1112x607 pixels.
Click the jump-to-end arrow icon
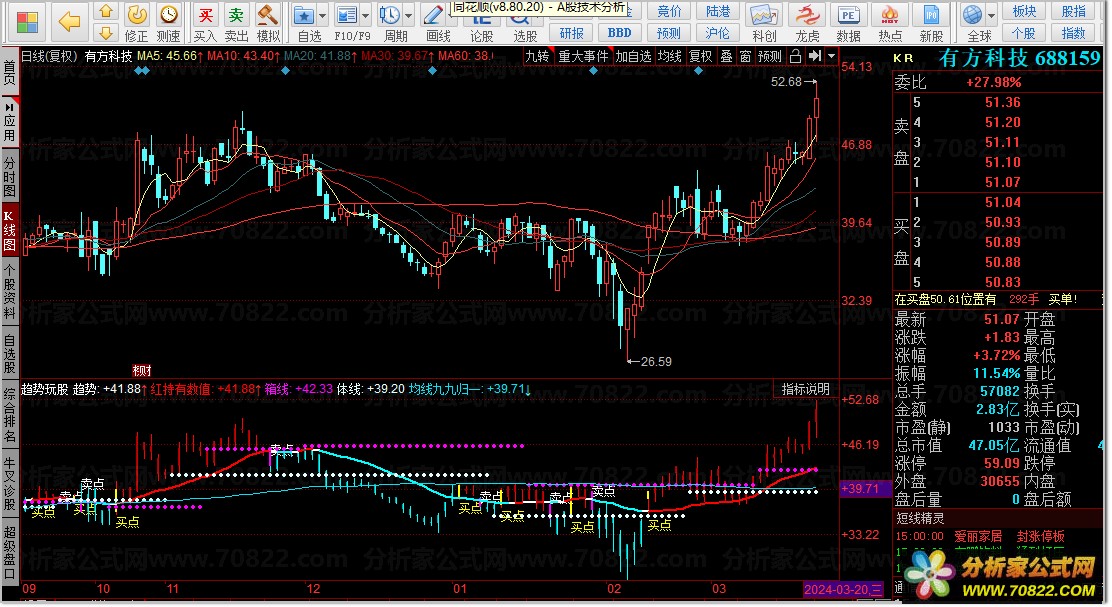(x=815, y=56)
